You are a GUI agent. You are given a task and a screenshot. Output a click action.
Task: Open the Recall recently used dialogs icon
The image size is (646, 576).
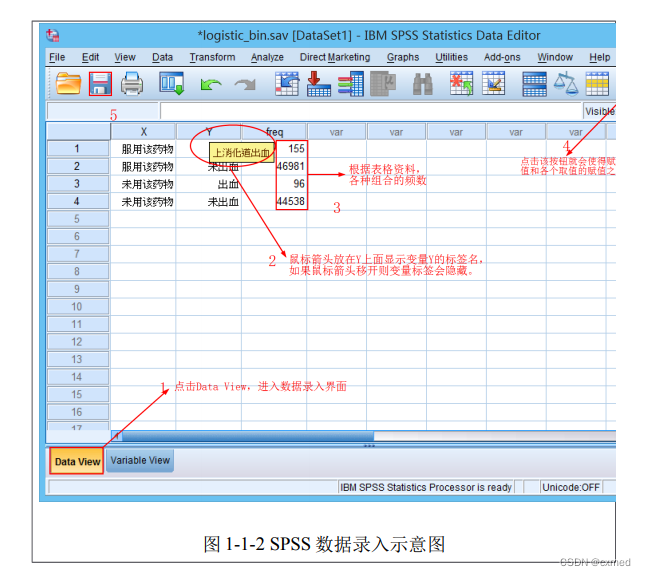tap(171, 84)
